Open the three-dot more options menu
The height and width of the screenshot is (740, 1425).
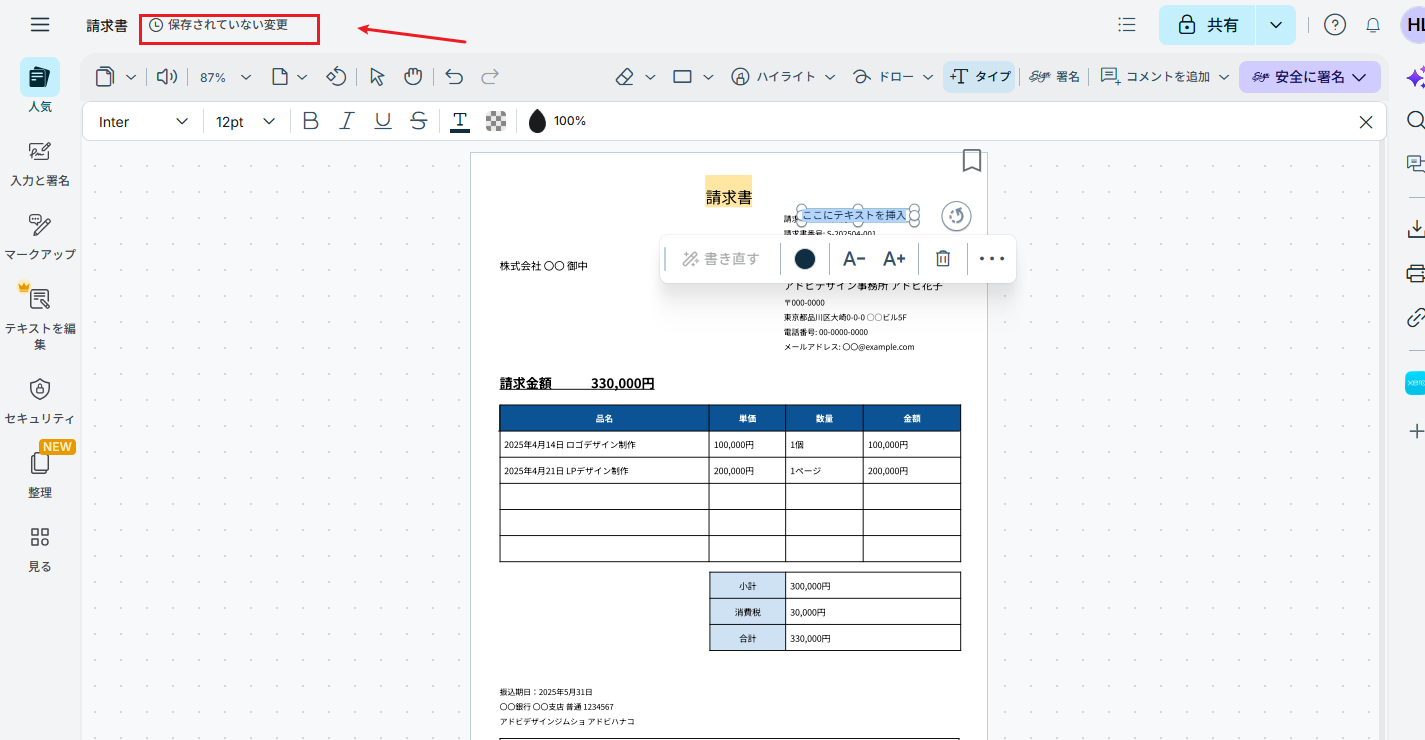coord(992,259)
